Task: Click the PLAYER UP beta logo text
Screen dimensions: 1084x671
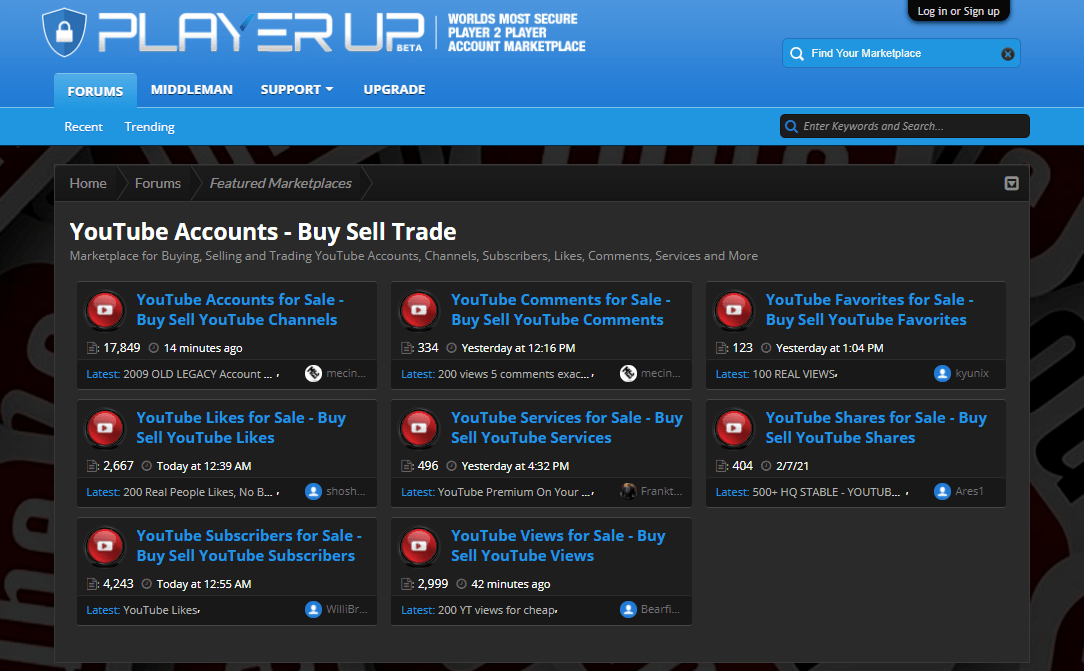Action: pos(261,32)
